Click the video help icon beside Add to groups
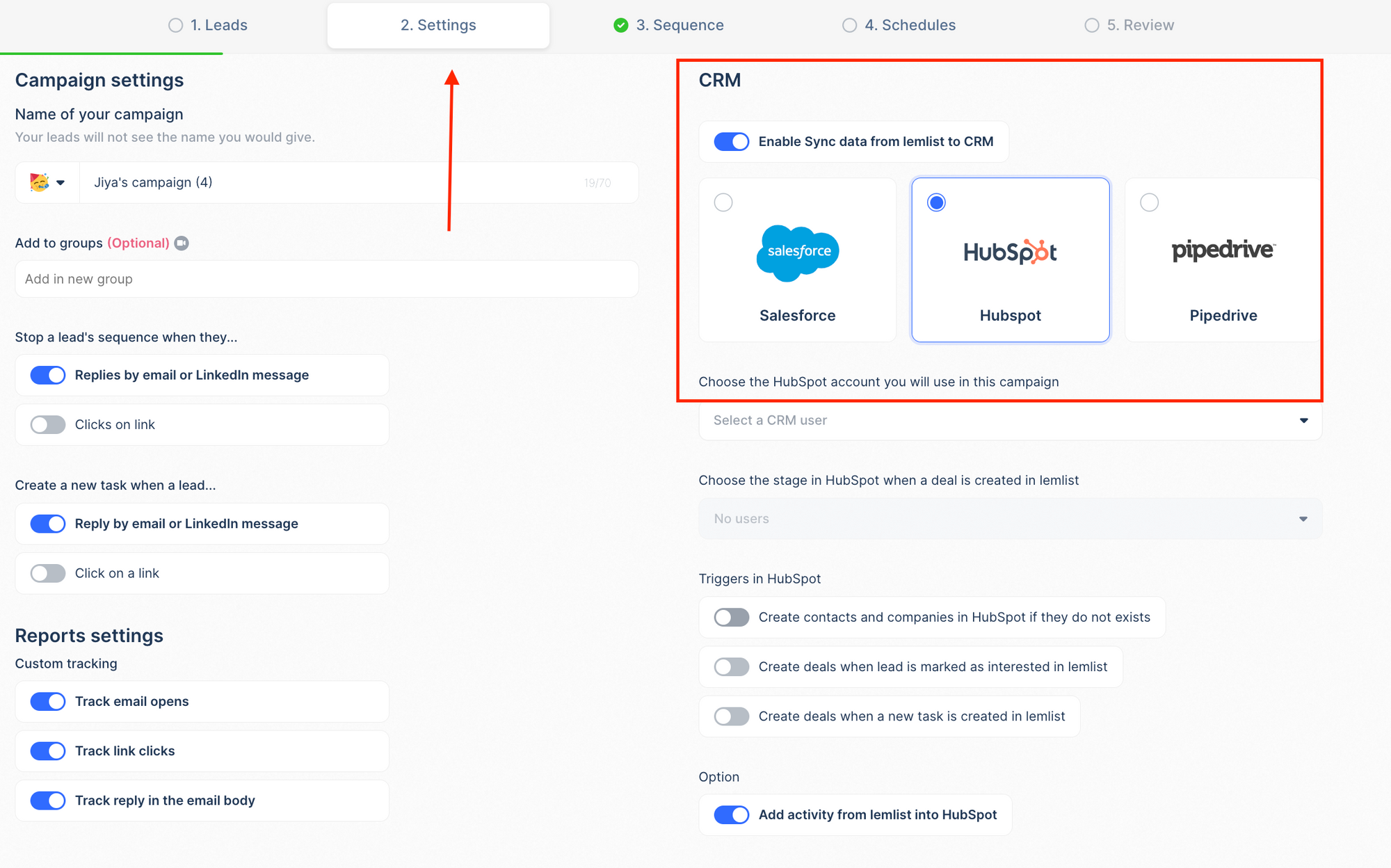The height and width of the screenshot is (868, 1391). [x=182, y=243]
